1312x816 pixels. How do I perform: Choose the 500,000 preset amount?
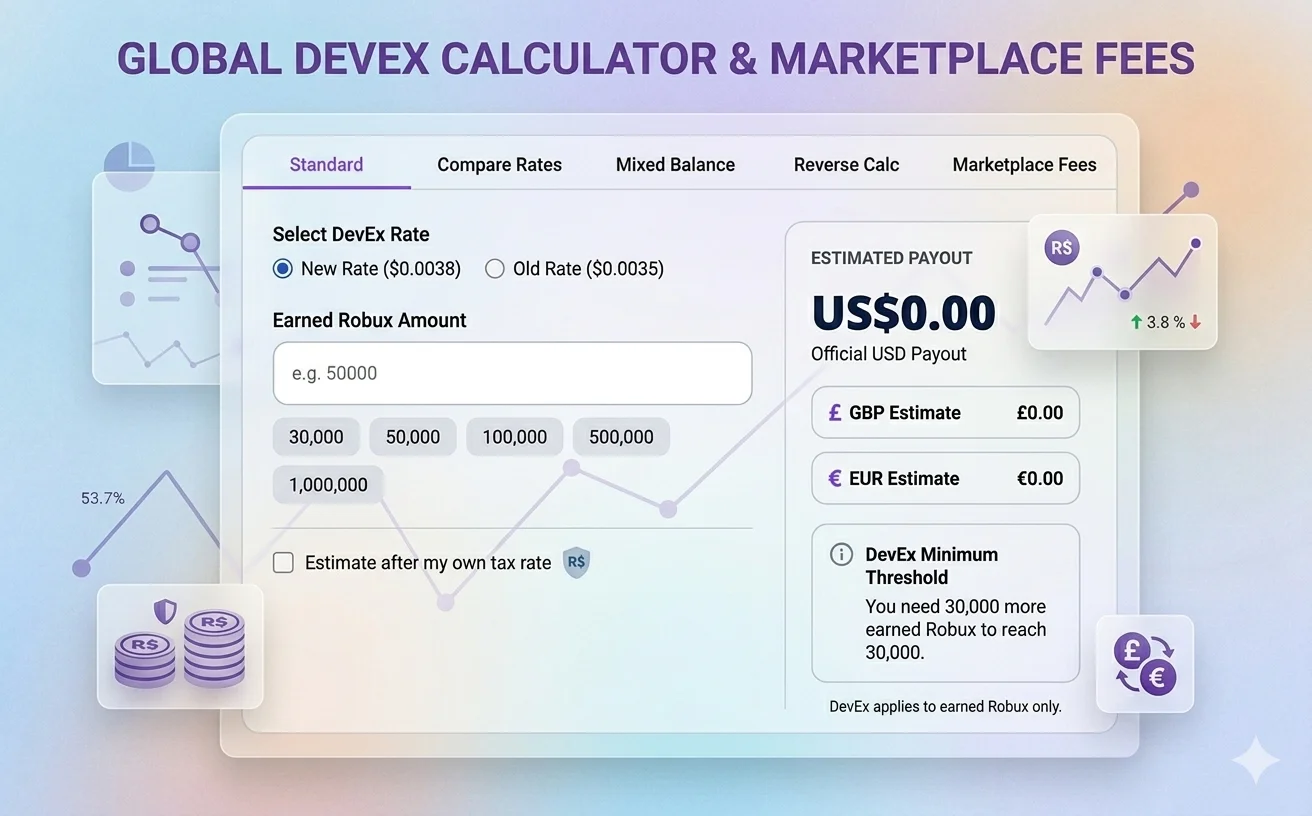(621, 437)
